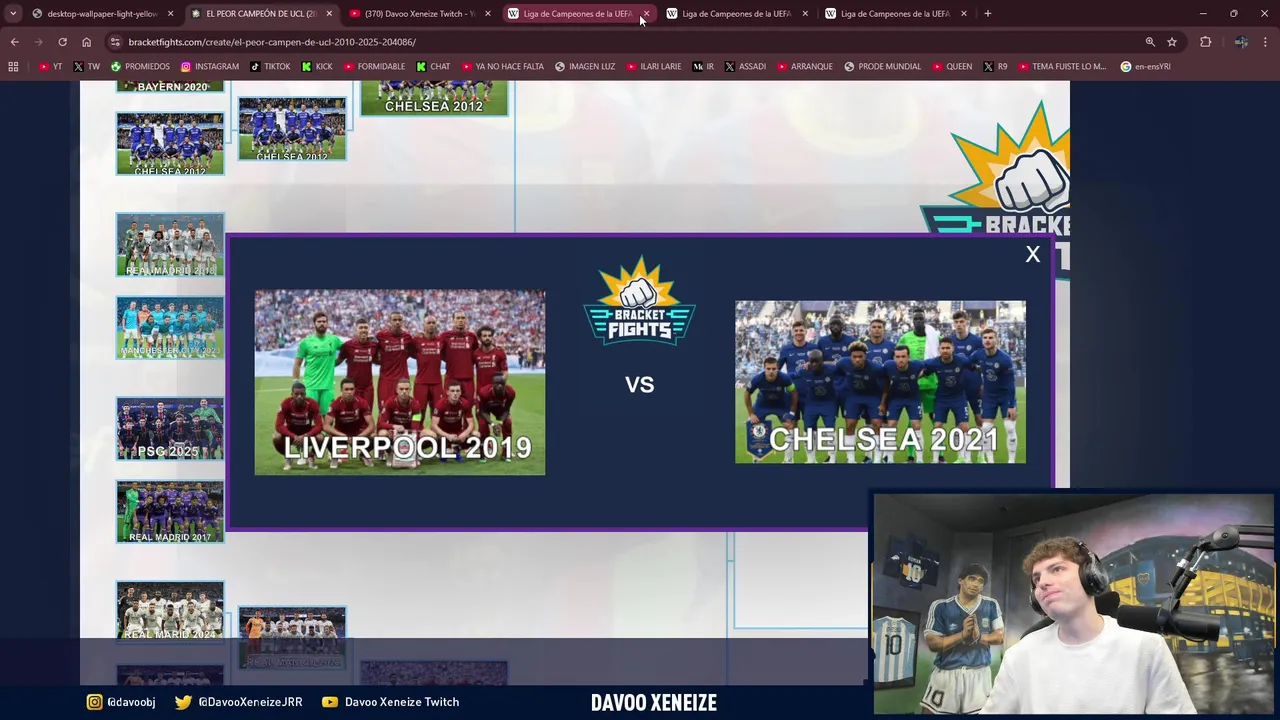Open the YT bookmark
The image size is (1280, 720).
50,67
